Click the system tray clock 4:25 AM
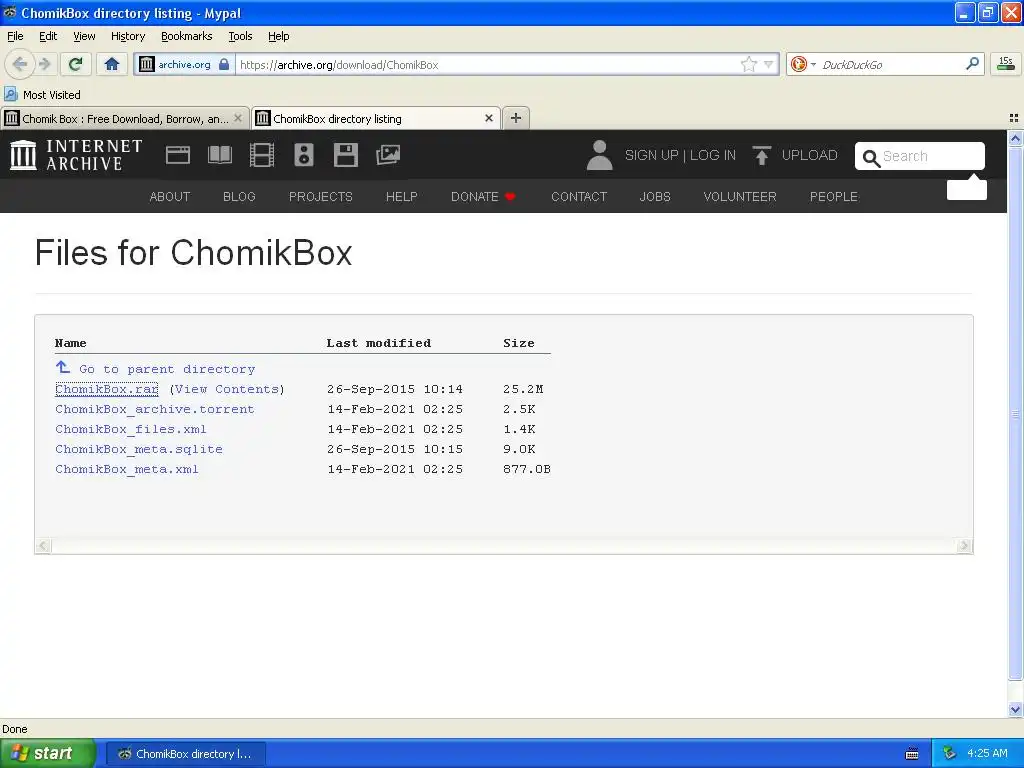Viewport: 1024px width, 768px height. (x=987, y=753)
